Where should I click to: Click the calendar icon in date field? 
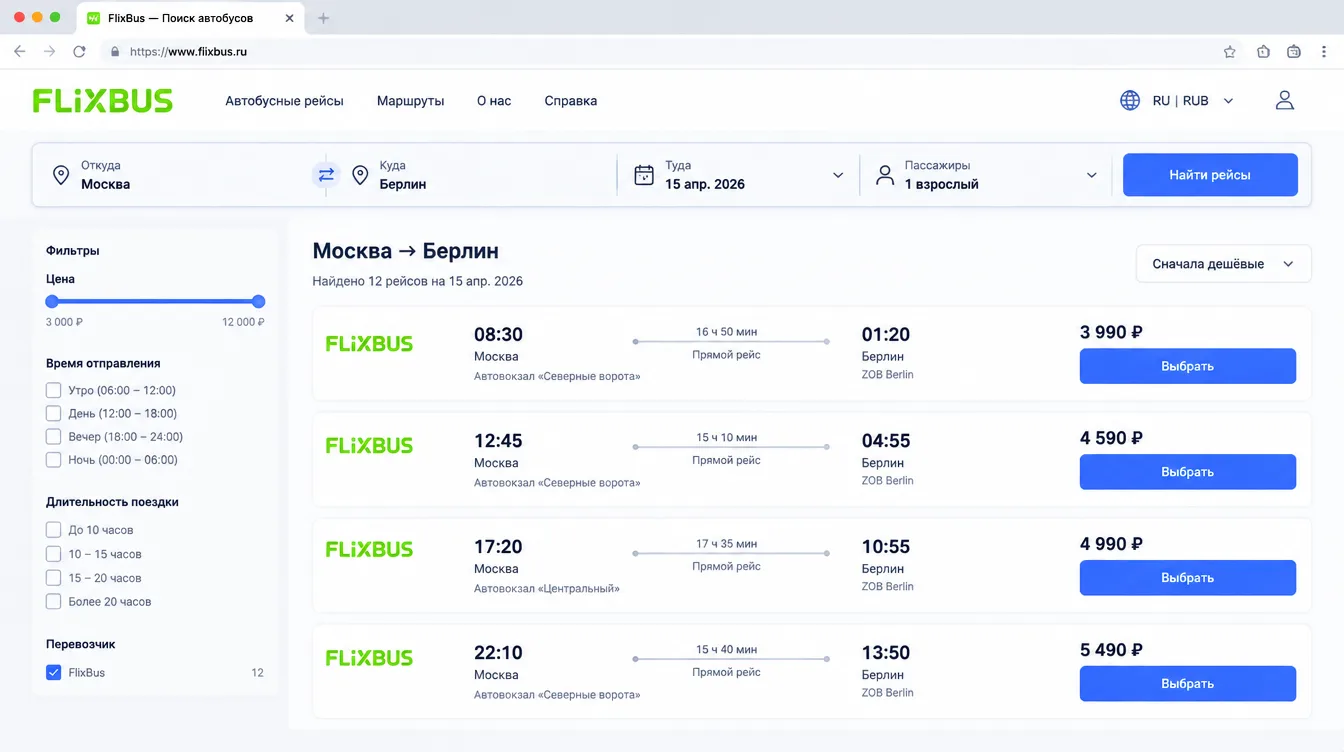644,175
